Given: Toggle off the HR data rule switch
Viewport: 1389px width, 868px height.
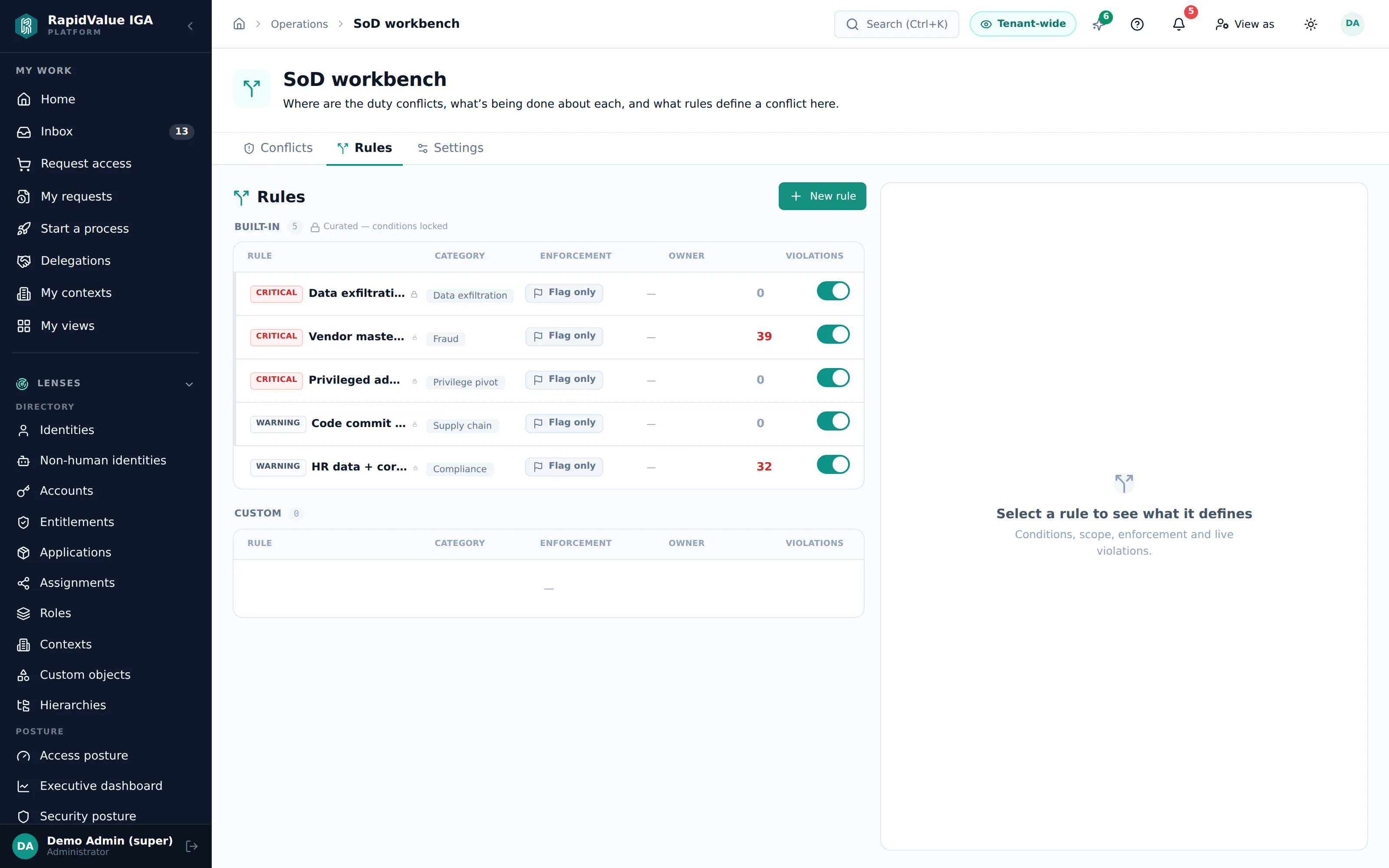Looking at the screenshot, I should point(833,464).
